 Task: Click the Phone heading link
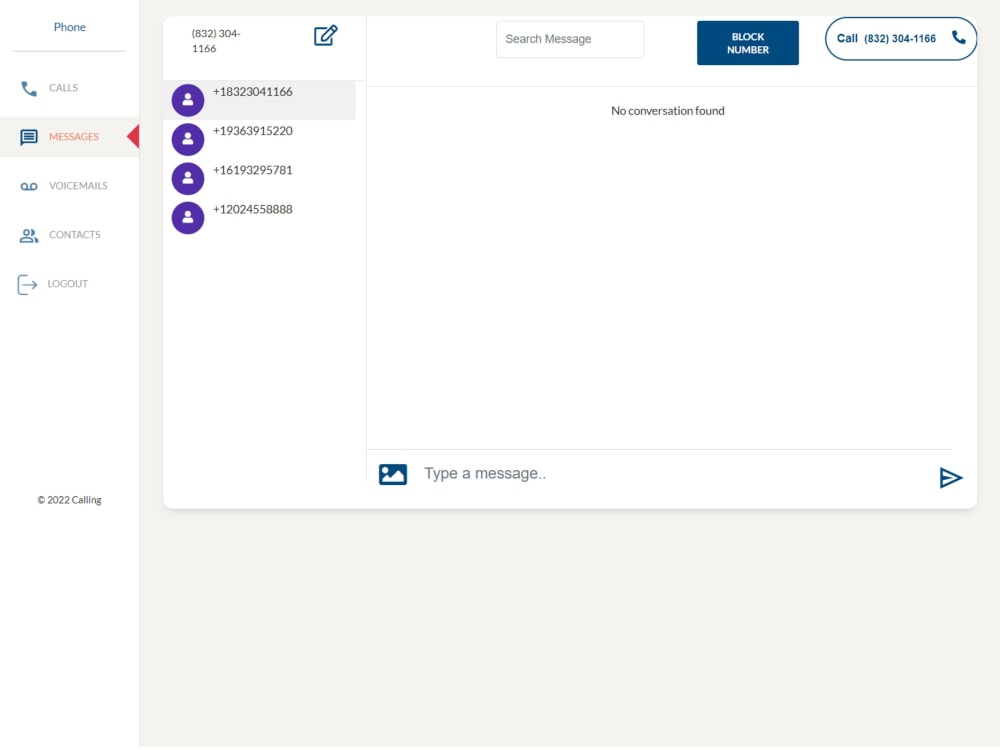69,26
